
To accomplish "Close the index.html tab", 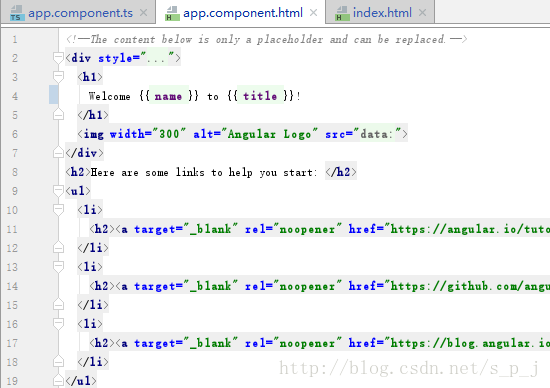I will tap(423, 13).
